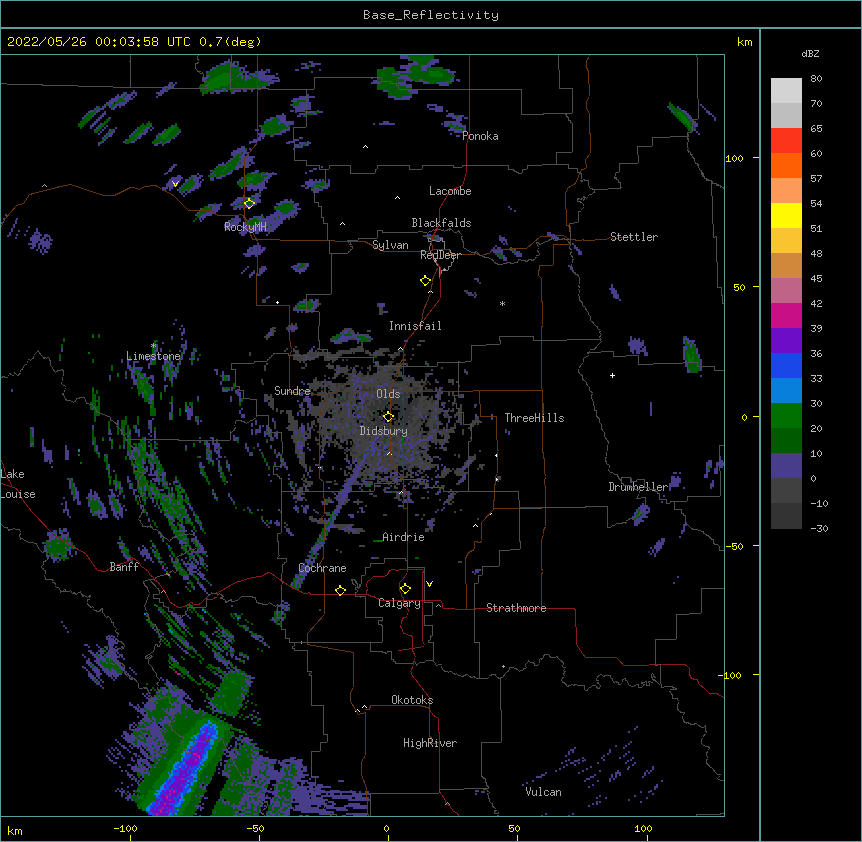Image resolution: width=862 pixels, height=842 pixels.
Task: Select the orange 60 dBZ legend color
Action: click(786, 165)
